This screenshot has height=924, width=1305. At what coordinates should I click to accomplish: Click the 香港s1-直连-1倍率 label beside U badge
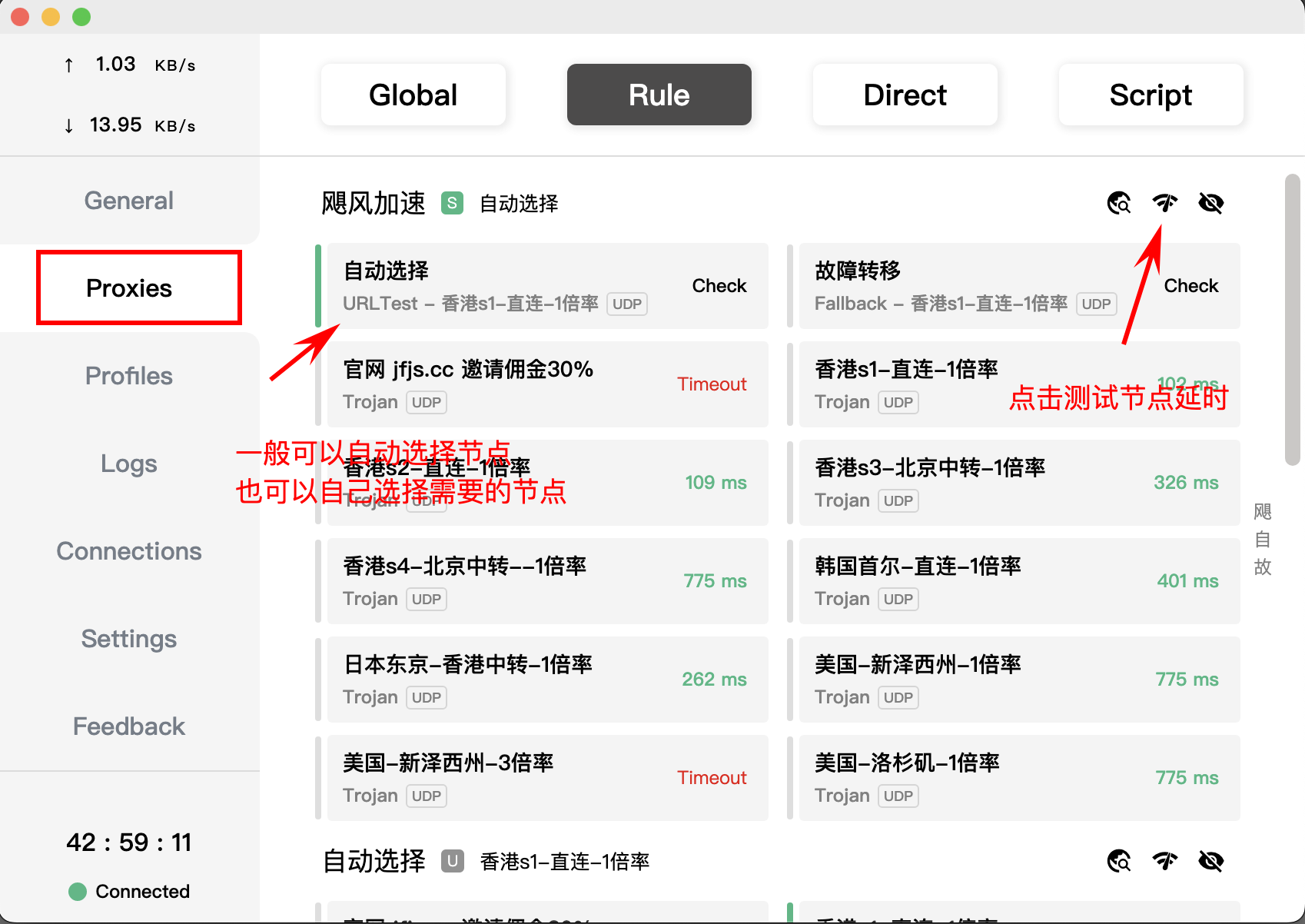[x=565, y=862]
